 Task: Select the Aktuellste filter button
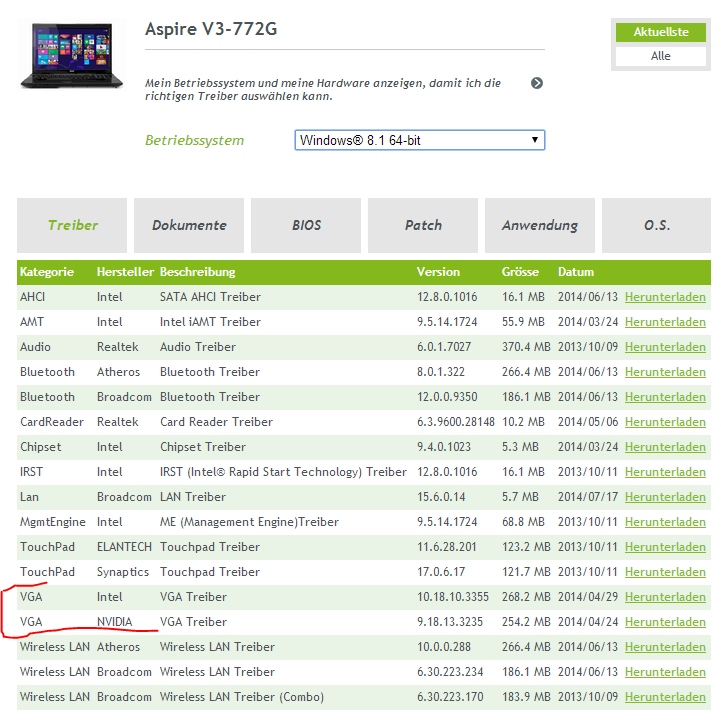pos(661,32)
